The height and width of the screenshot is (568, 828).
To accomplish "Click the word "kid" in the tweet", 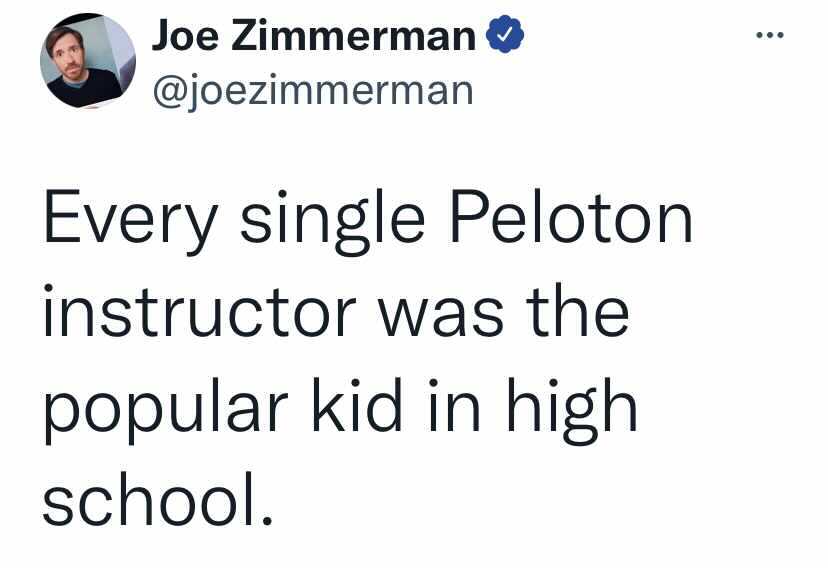I will click(356, 405).
